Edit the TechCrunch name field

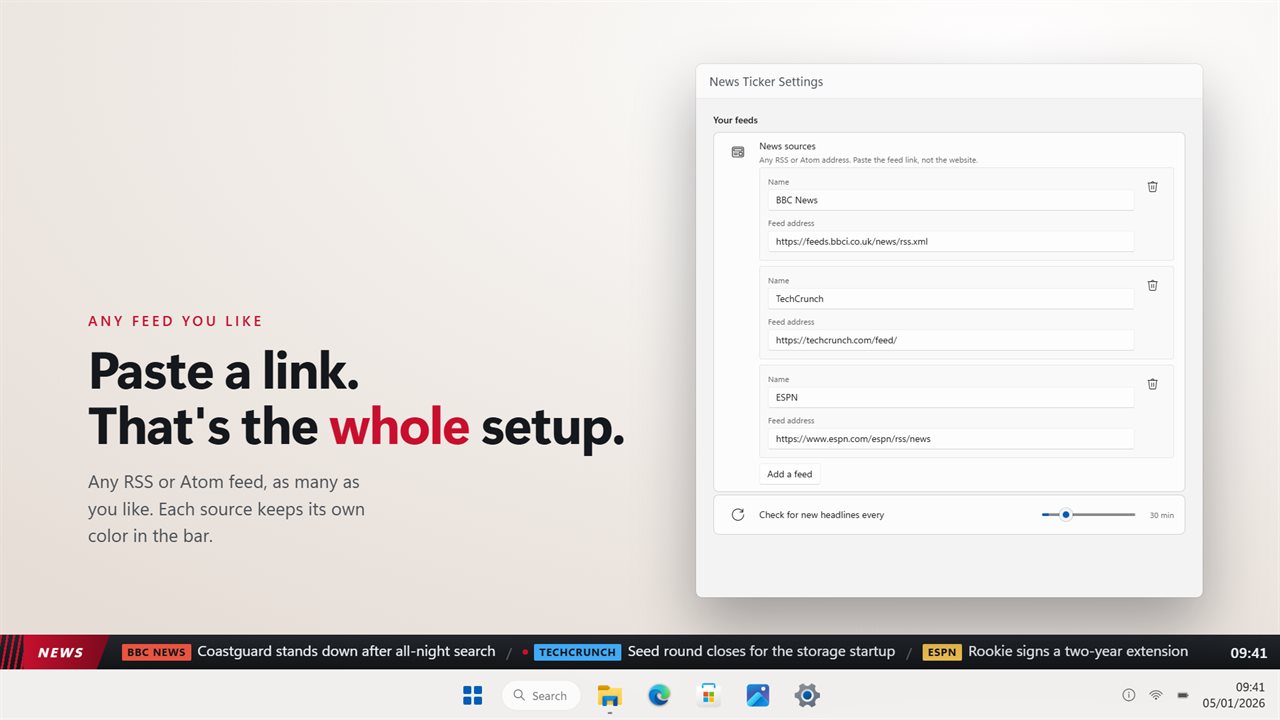point(951,299)
